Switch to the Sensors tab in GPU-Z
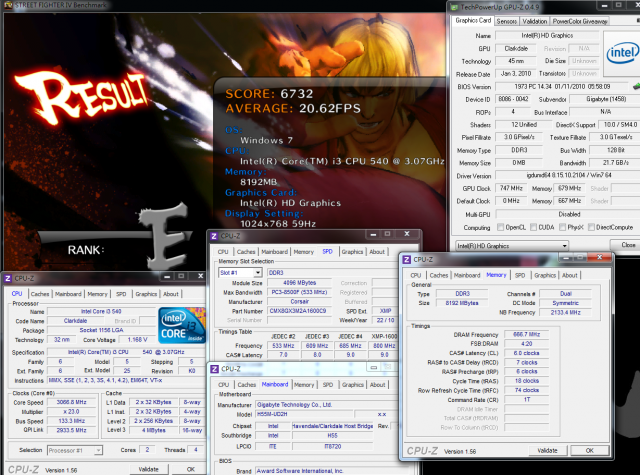640x475 pixels. [507, 21]
